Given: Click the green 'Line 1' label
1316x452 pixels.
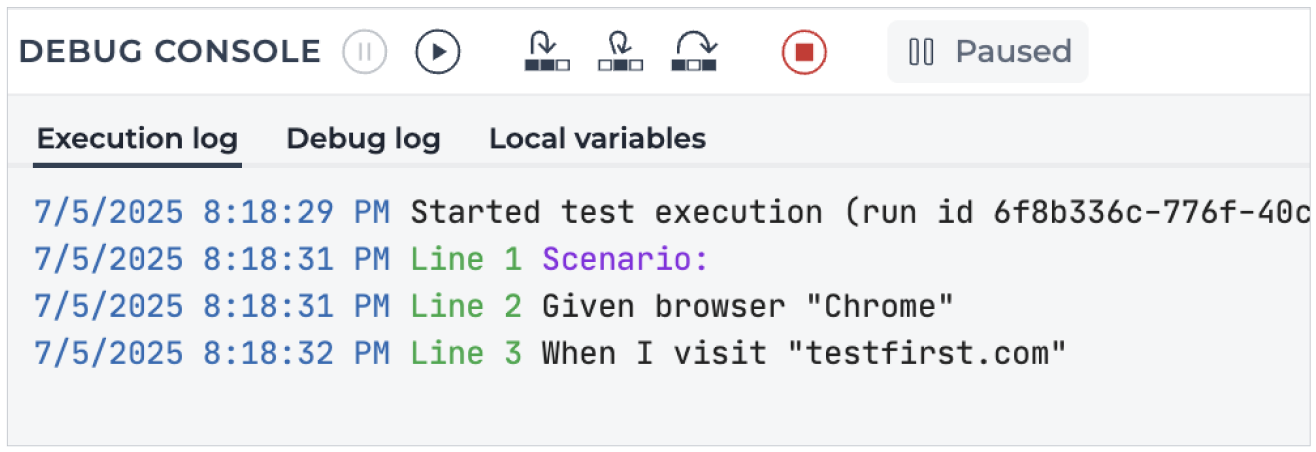Looking at the screenshot, I should [466, 260].
